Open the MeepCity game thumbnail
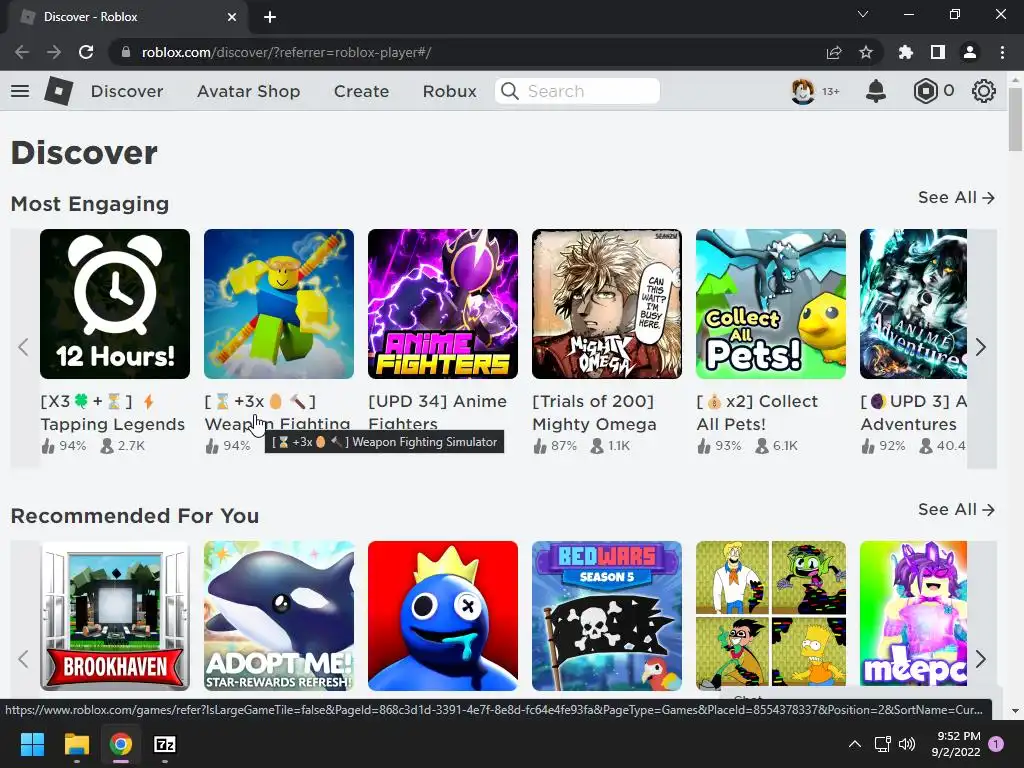The image size is (1024, 768). (913, 616)
